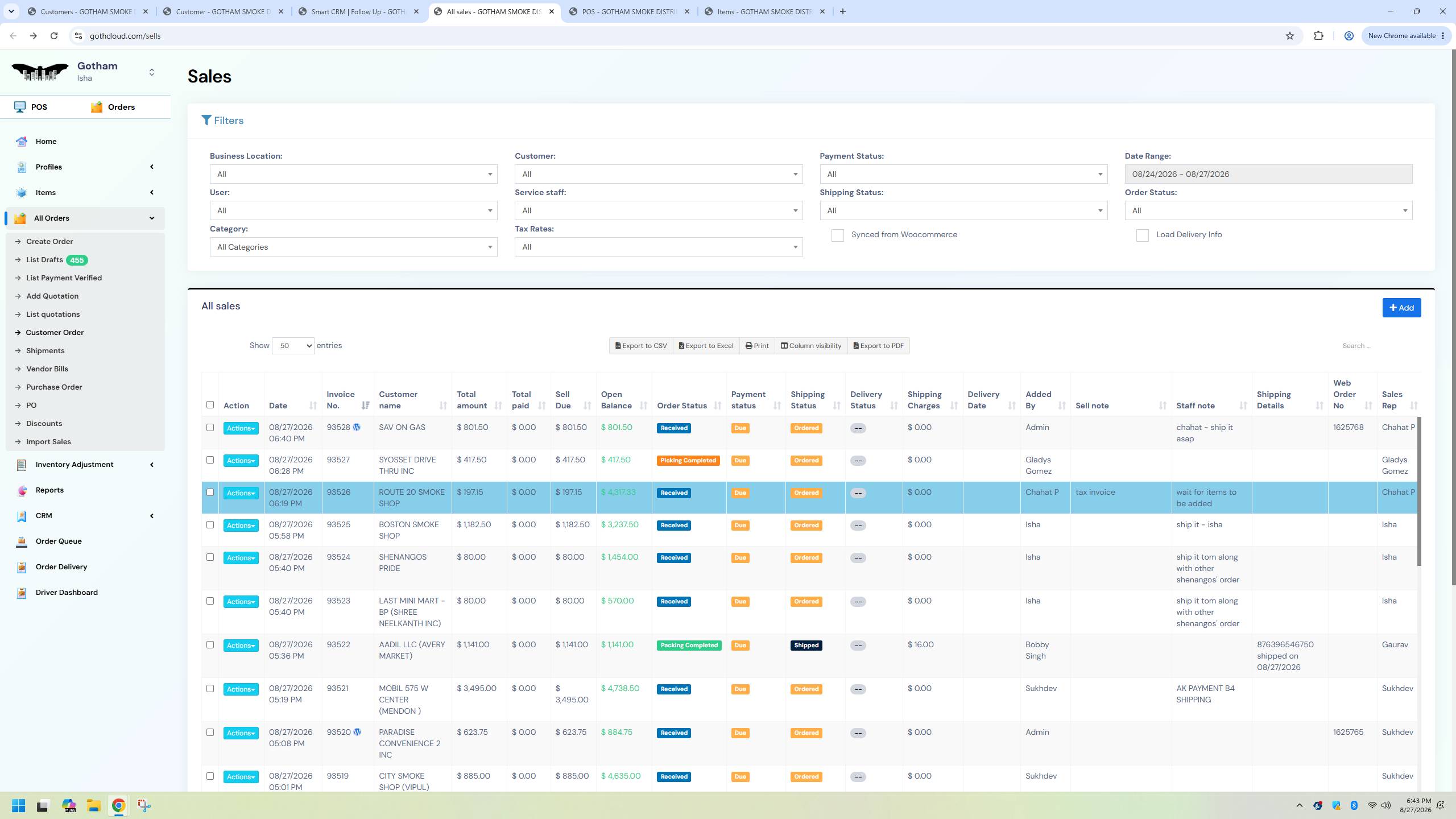Click the Reports sidebar icon

22,490
